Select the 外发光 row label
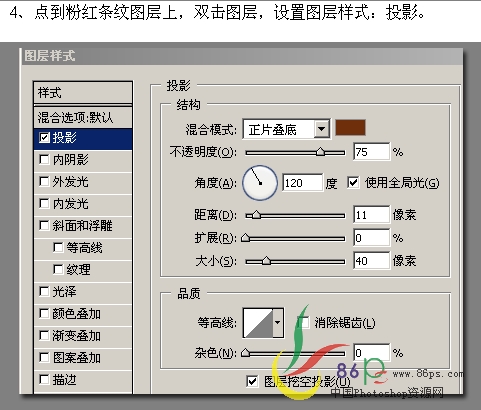This screenshot has width=481, height=410. tap(71, 181)
